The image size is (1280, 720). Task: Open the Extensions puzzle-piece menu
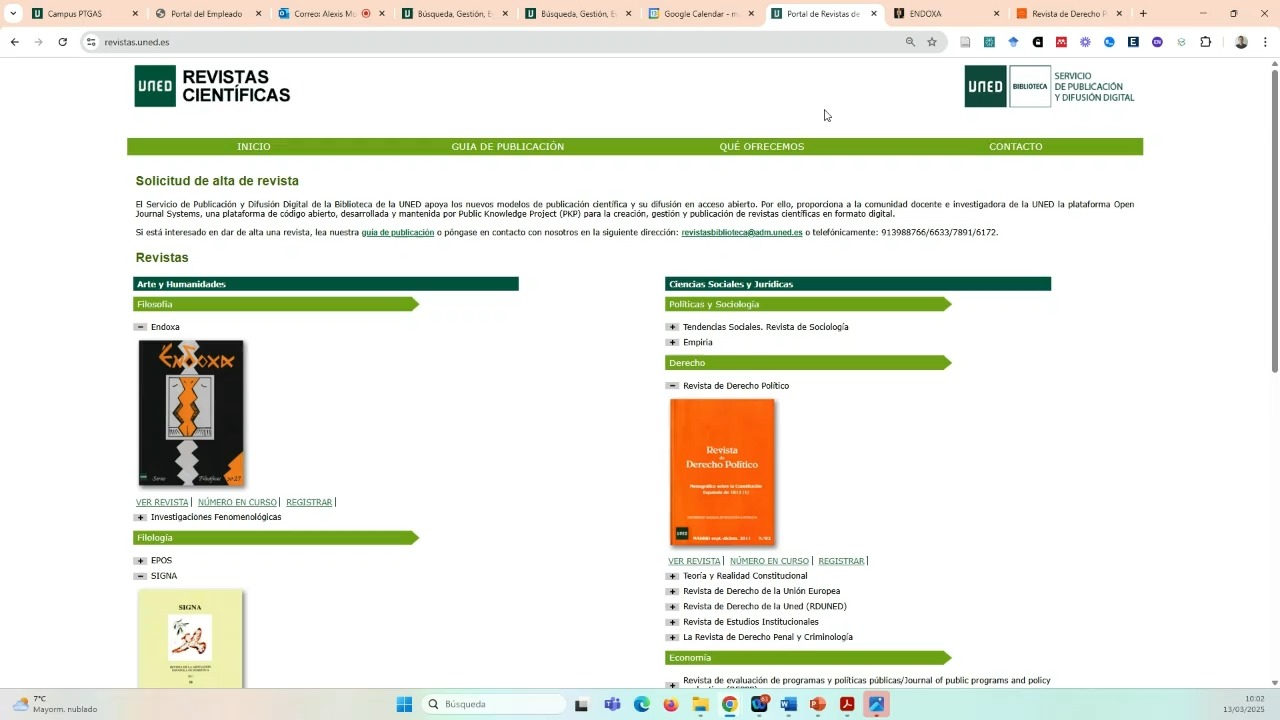click(x=1205, y=42)
